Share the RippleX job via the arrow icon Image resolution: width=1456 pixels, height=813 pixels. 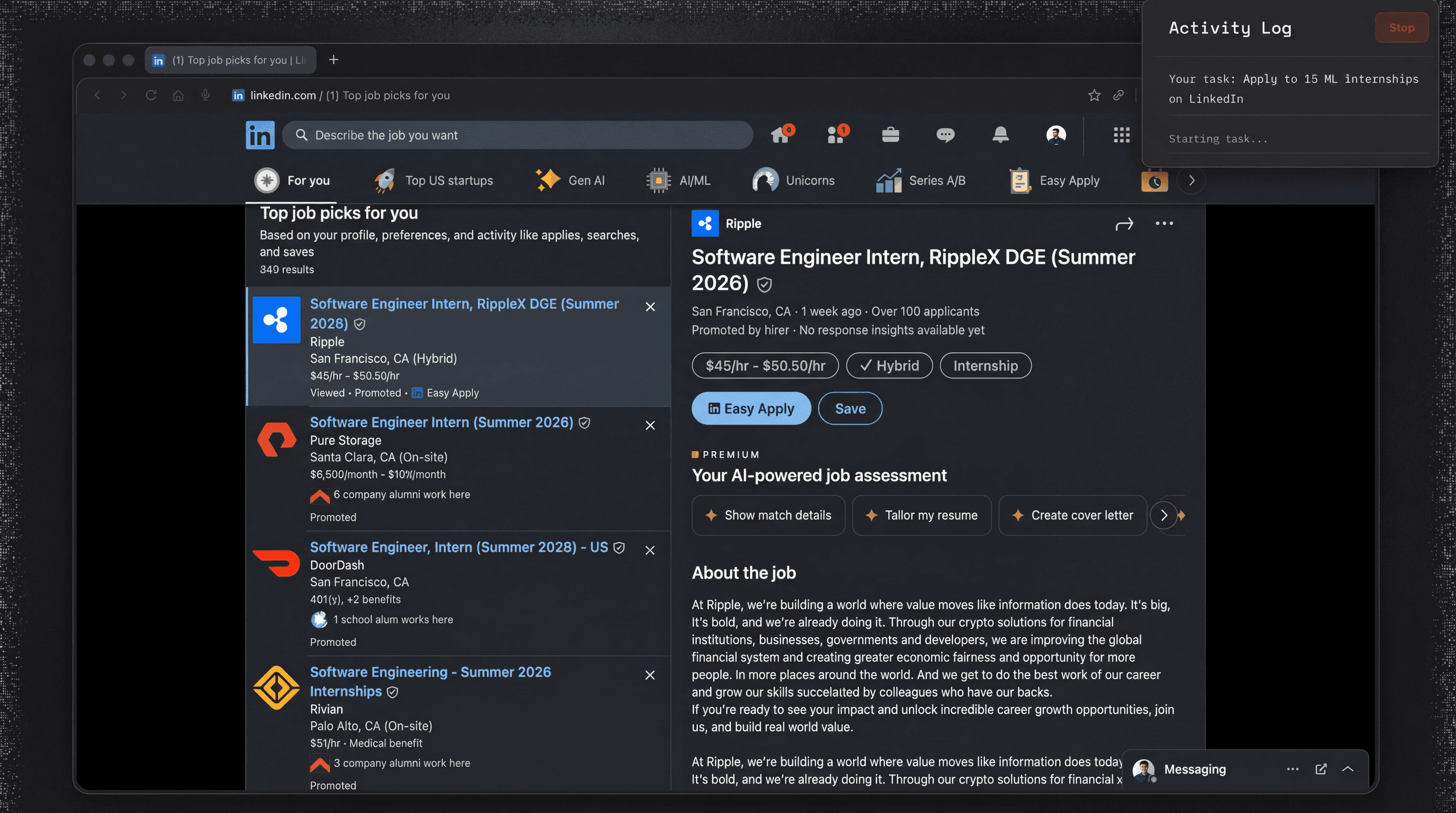1123,224
